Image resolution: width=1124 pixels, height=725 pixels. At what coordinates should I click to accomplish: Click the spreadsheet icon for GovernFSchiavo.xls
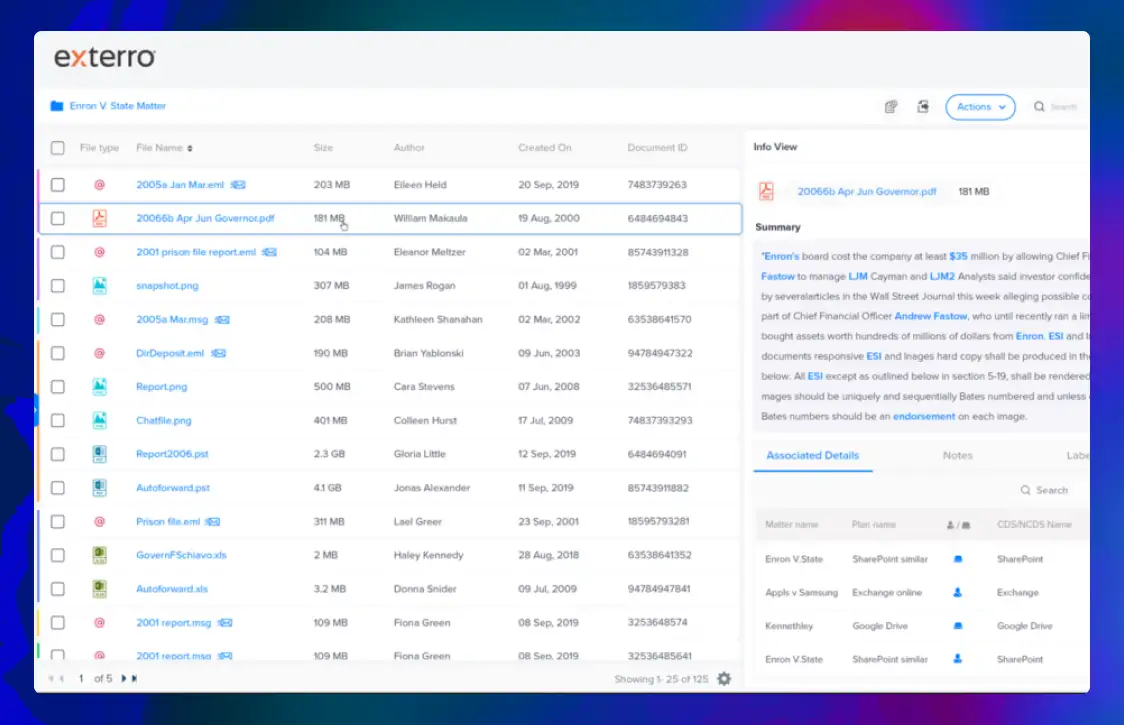coord(100,555)
